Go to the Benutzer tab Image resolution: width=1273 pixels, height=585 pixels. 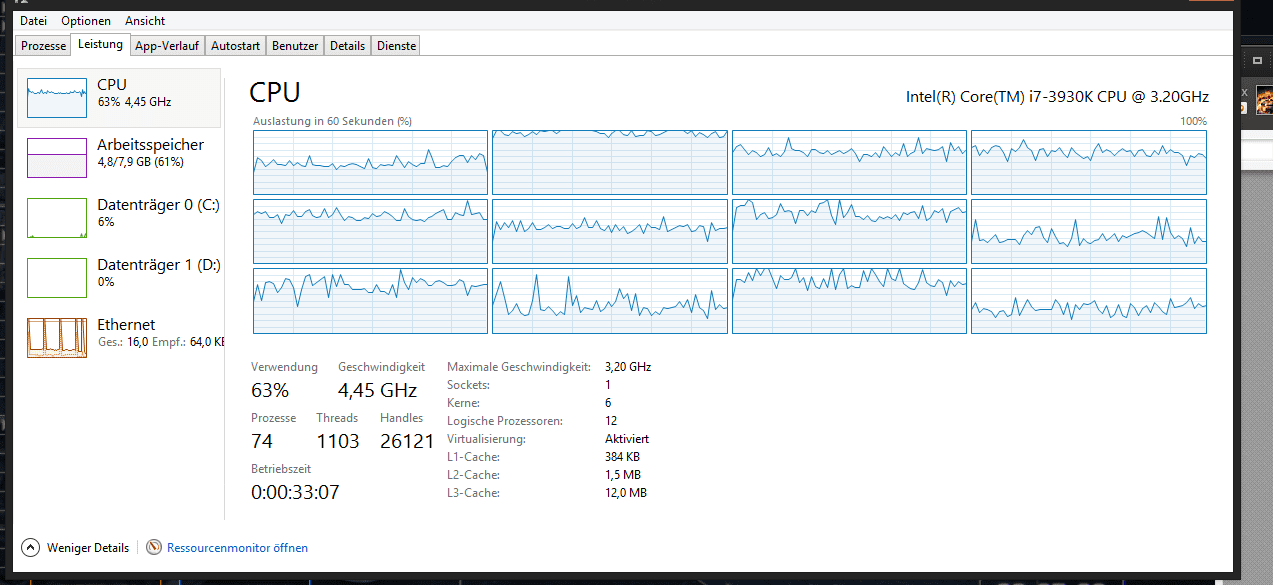[295, 46]
